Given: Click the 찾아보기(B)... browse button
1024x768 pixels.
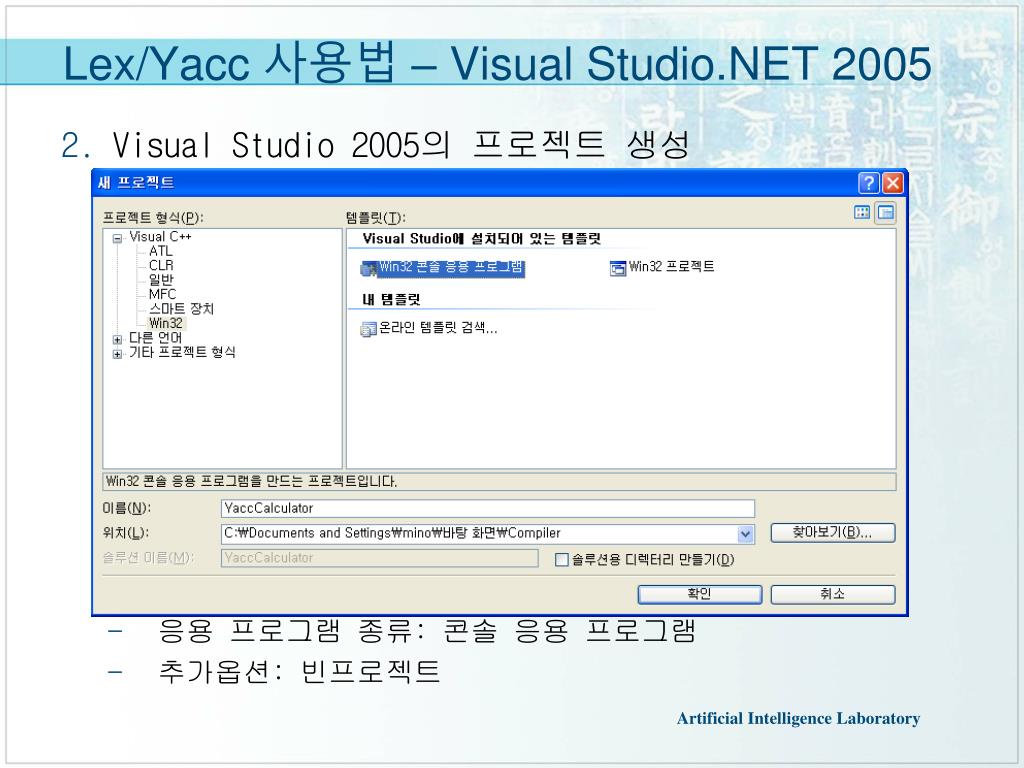Looking at the screenshot, I should pos(833,533).
